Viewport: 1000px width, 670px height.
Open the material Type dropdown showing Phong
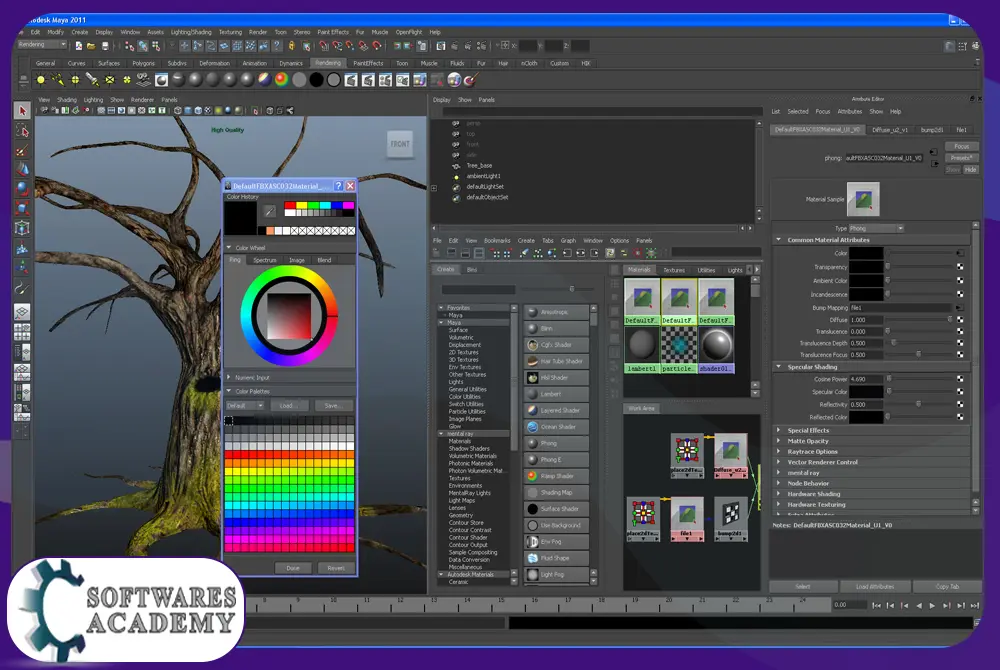click(876, 228)
